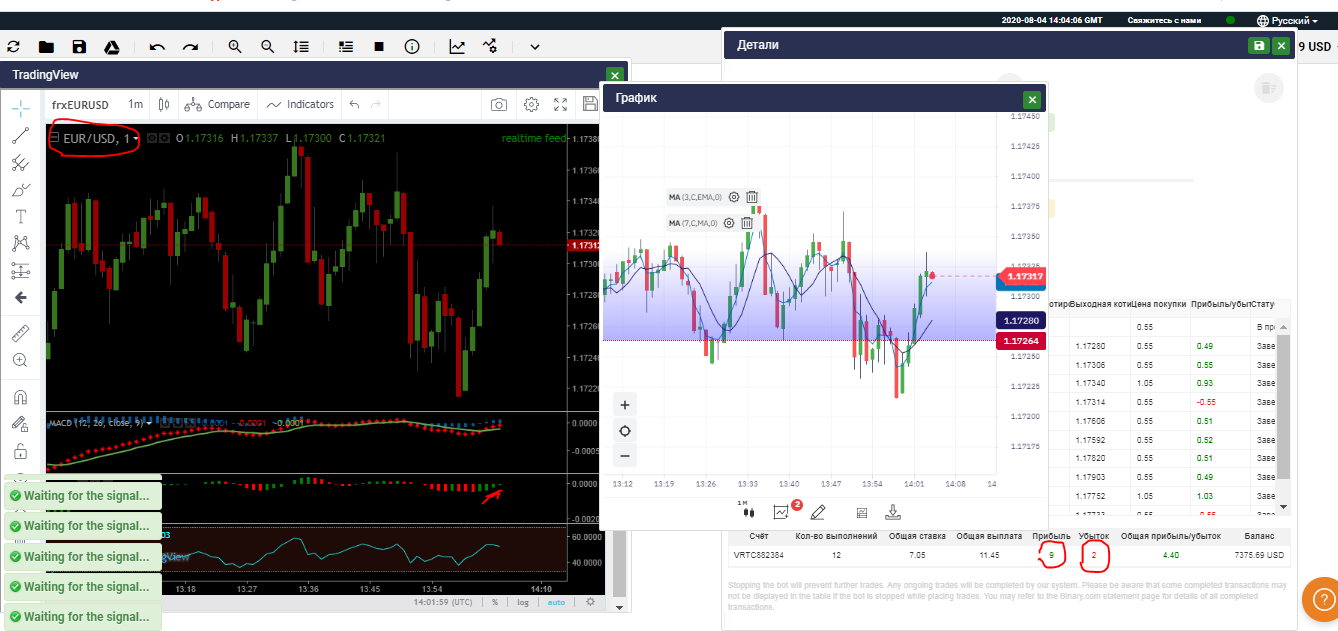The height and width of the screenshot is (631, 1338).
Task: Change the 1m interval in TradingView
Action: 135,104
